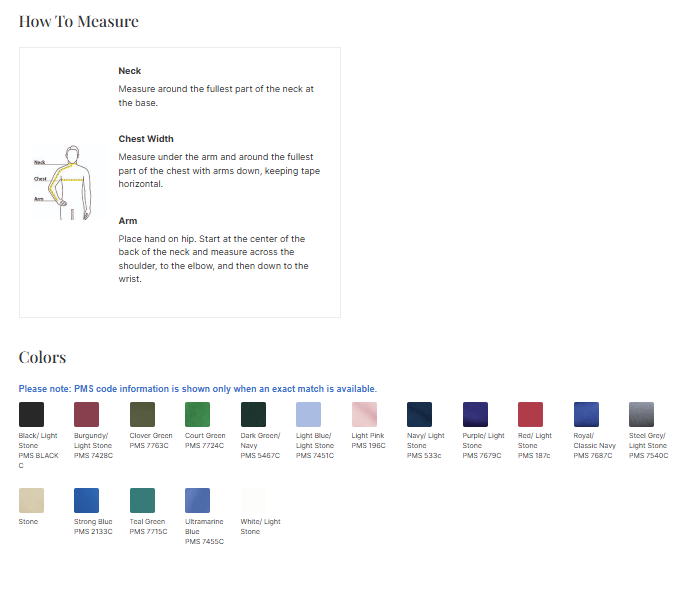
Task: Choose the Strong Blue swatch
Action: coord(87,501)
